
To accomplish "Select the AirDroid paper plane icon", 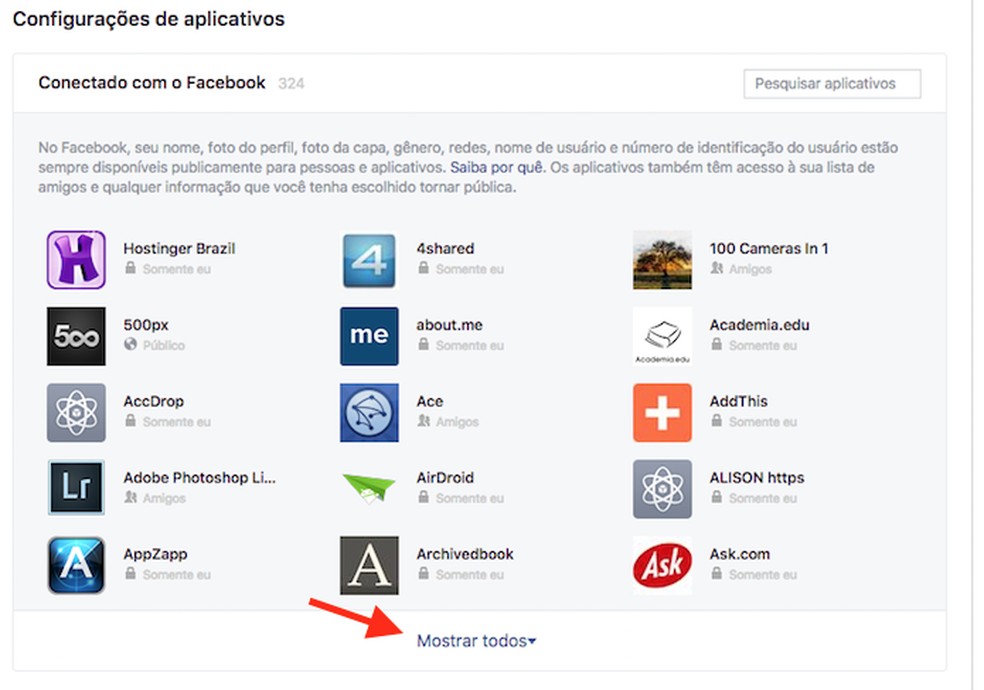I will (x=369, y=490).
